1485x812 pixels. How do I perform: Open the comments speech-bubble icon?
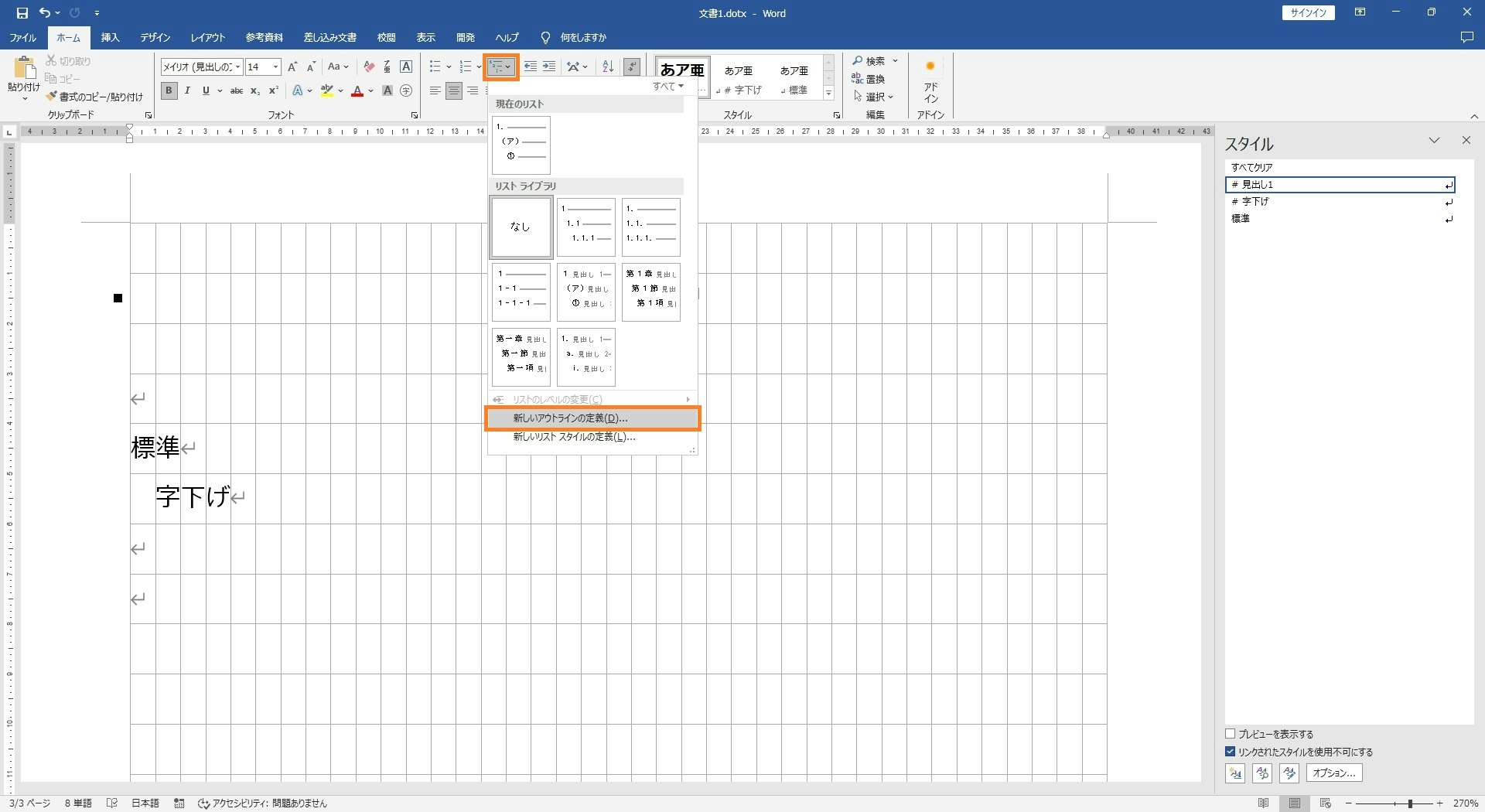[1466, 37]
